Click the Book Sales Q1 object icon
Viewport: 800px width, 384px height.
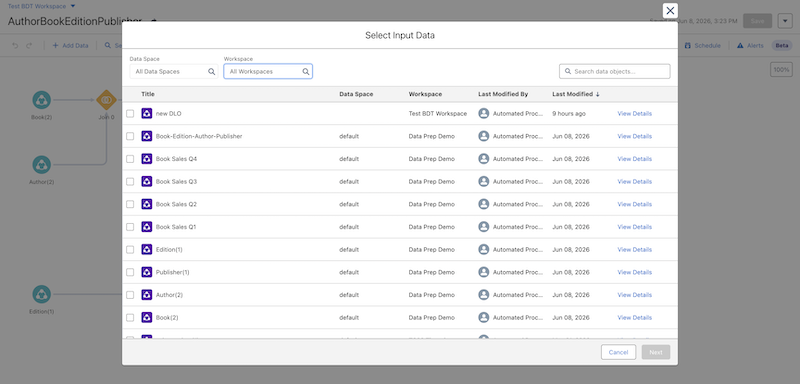pyautogui.click(x=147, y=227)
